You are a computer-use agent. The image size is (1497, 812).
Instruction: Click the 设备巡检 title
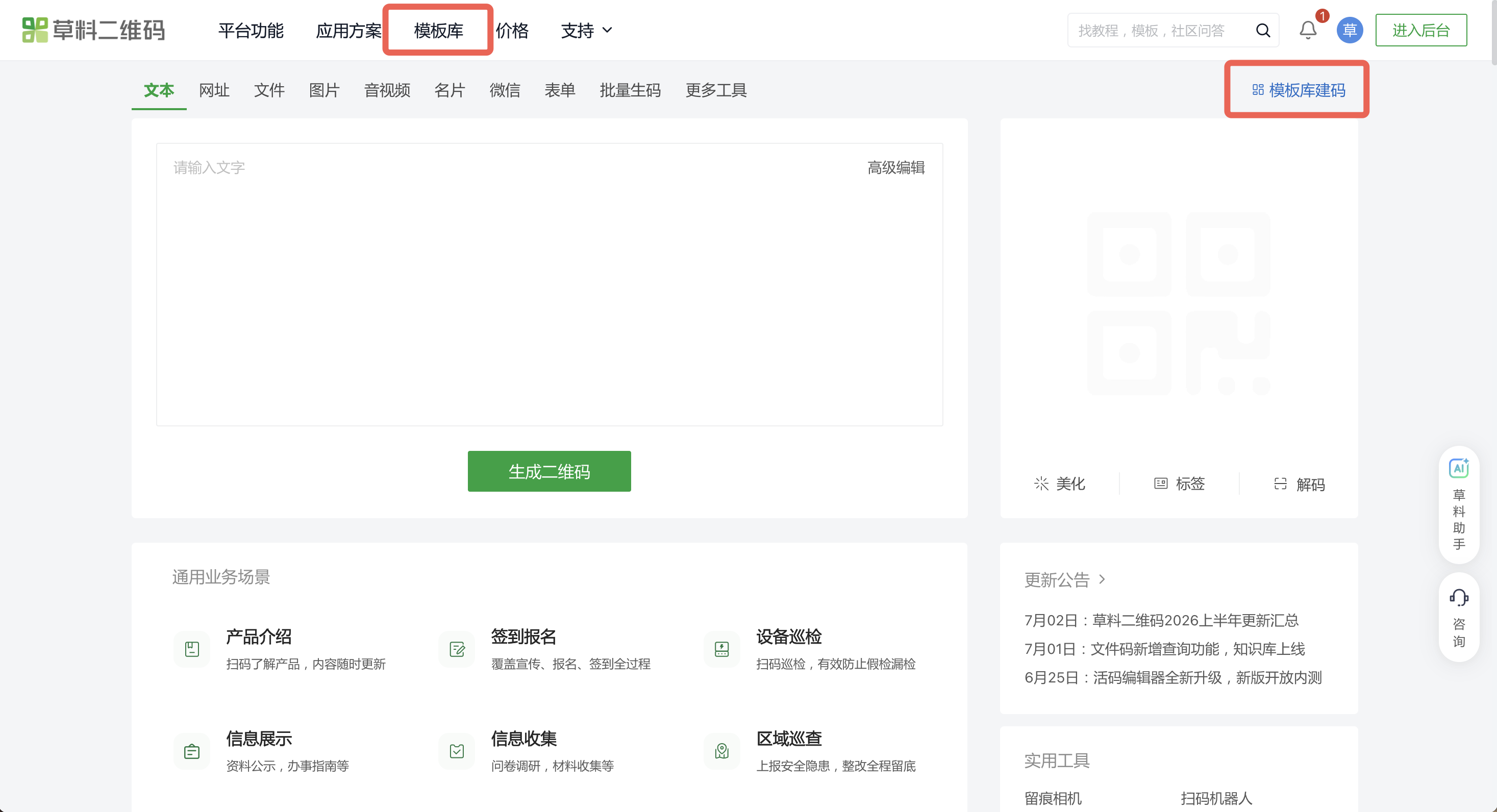coord(789,637)
